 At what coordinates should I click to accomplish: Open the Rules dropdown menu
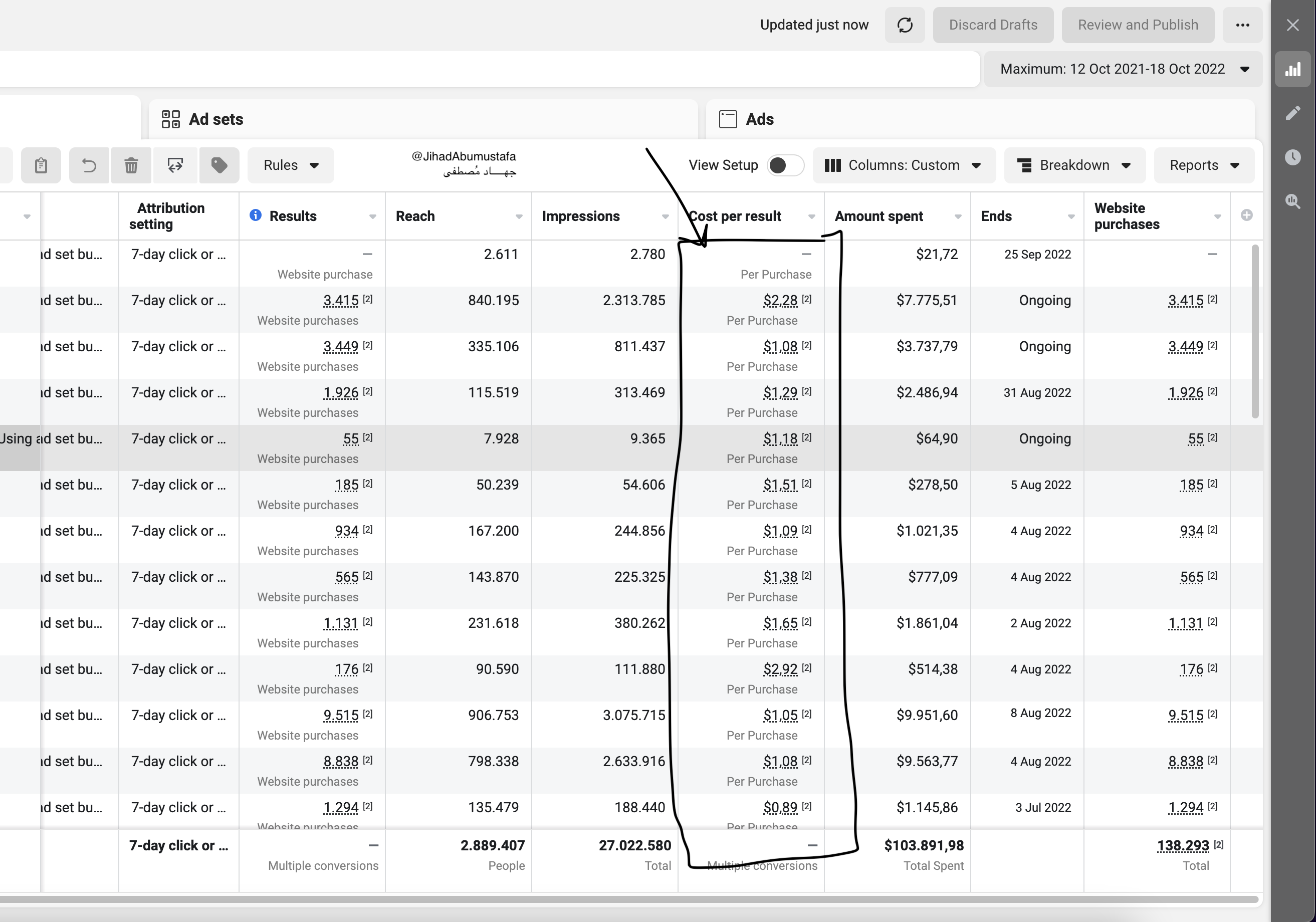tap(291, 165)
